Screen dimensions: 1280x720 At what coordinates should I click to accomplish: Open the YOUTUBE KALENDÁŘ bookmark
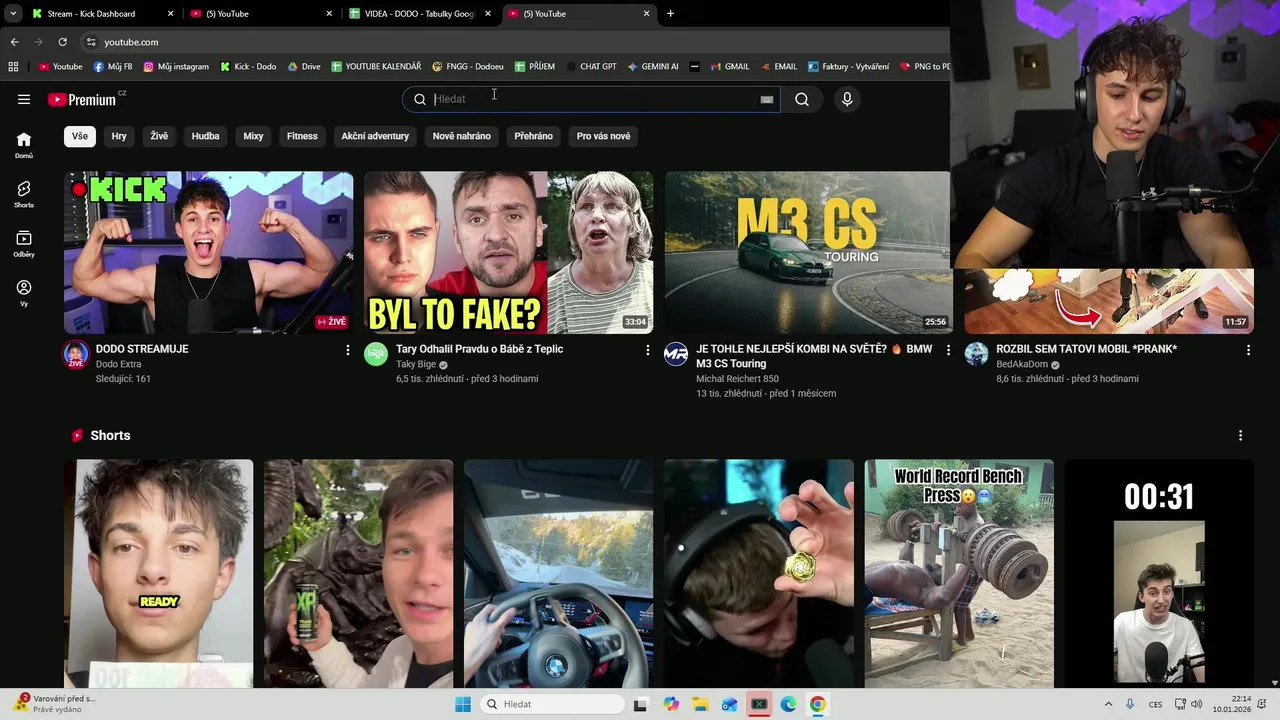[376, 66]
